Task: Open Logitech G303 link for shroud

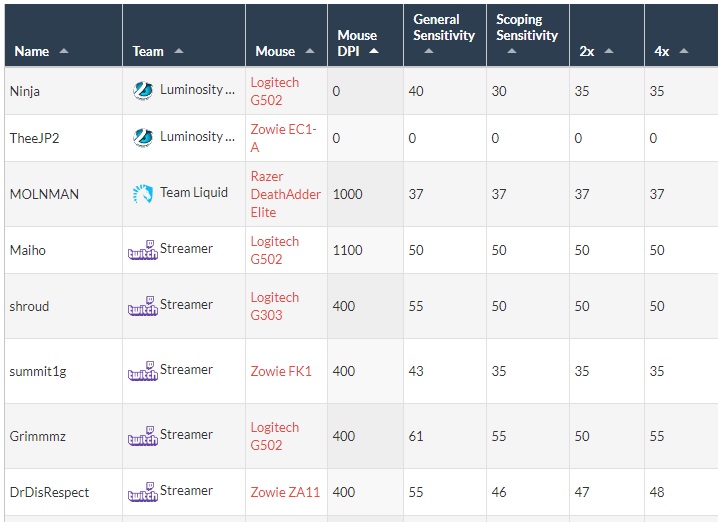Action: (274, 306)
